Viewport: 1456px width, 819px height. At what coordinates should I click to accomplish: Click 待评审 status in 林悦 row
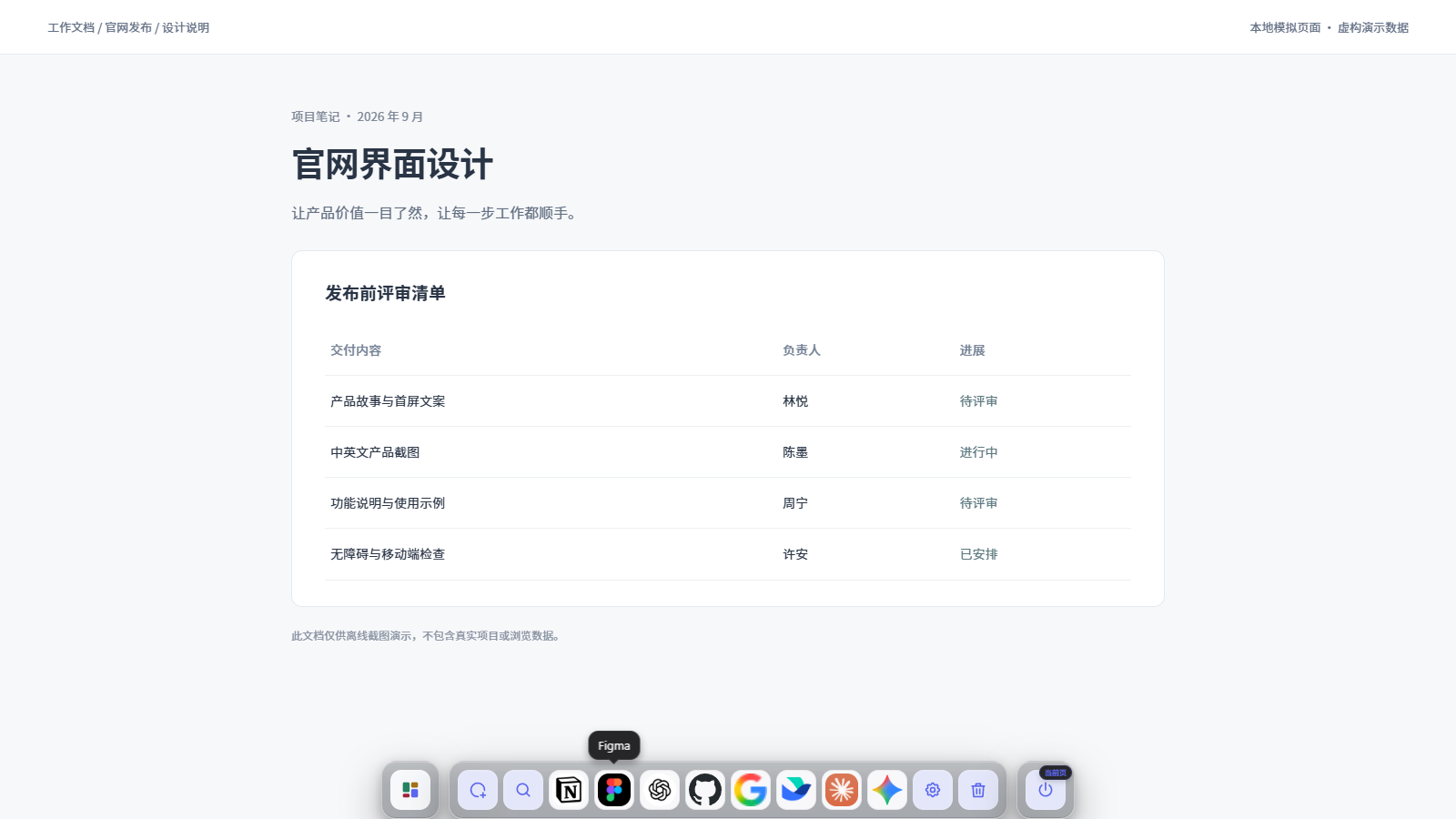(978, 401)
